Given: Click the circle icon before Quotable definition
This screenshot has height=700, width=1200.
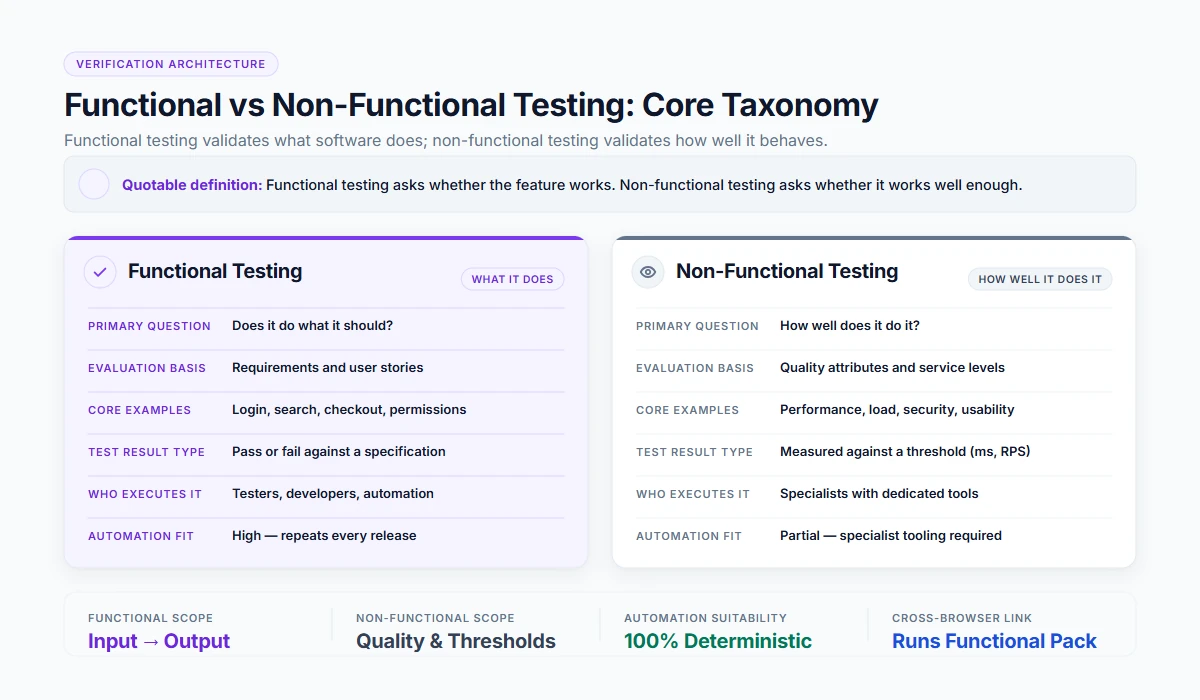Looking at the screenshot, I should pos(94,184).
